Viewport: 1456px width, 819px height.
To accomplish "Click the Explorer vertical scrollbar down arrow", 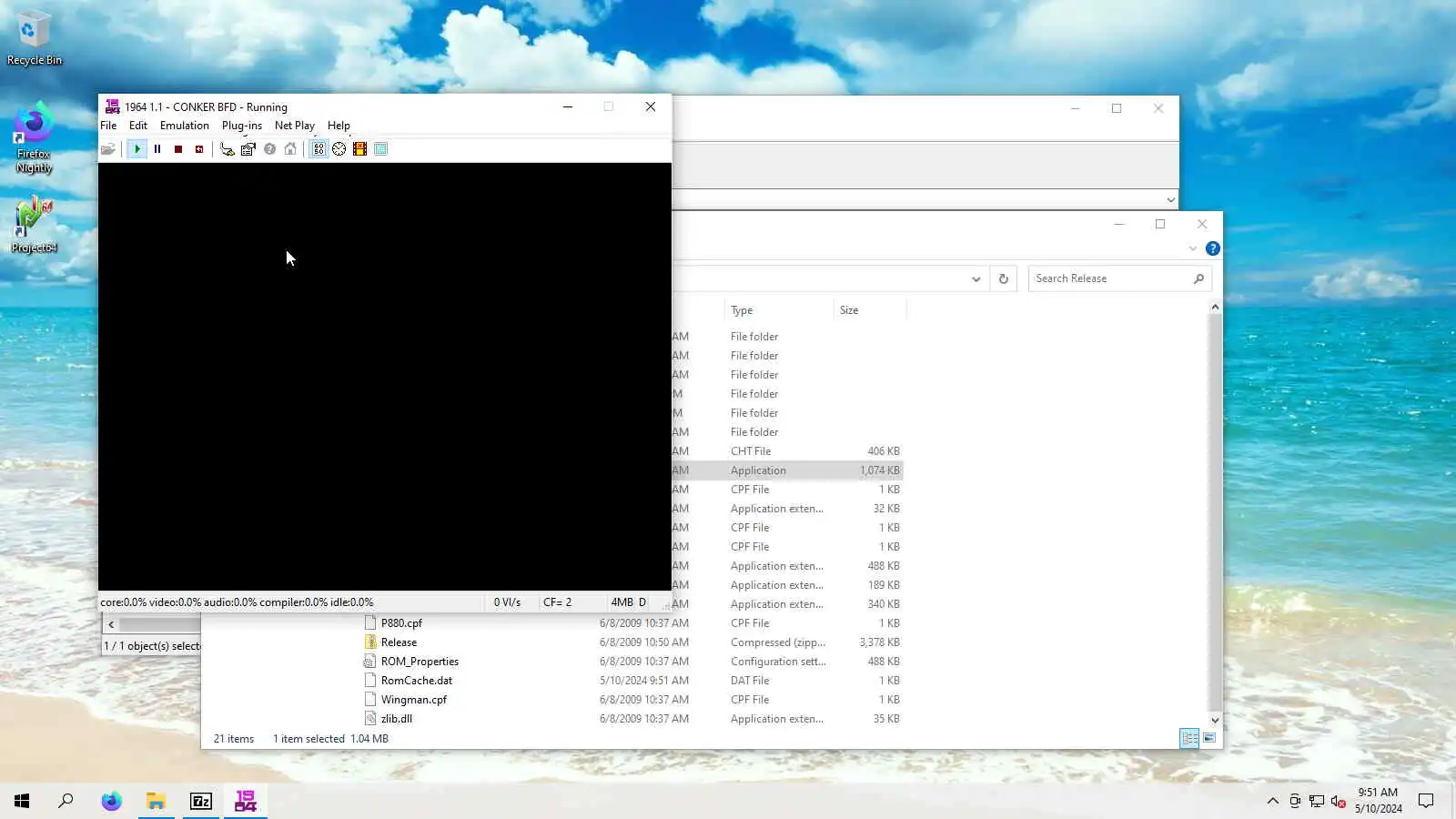I will [x=1215, y=720].
